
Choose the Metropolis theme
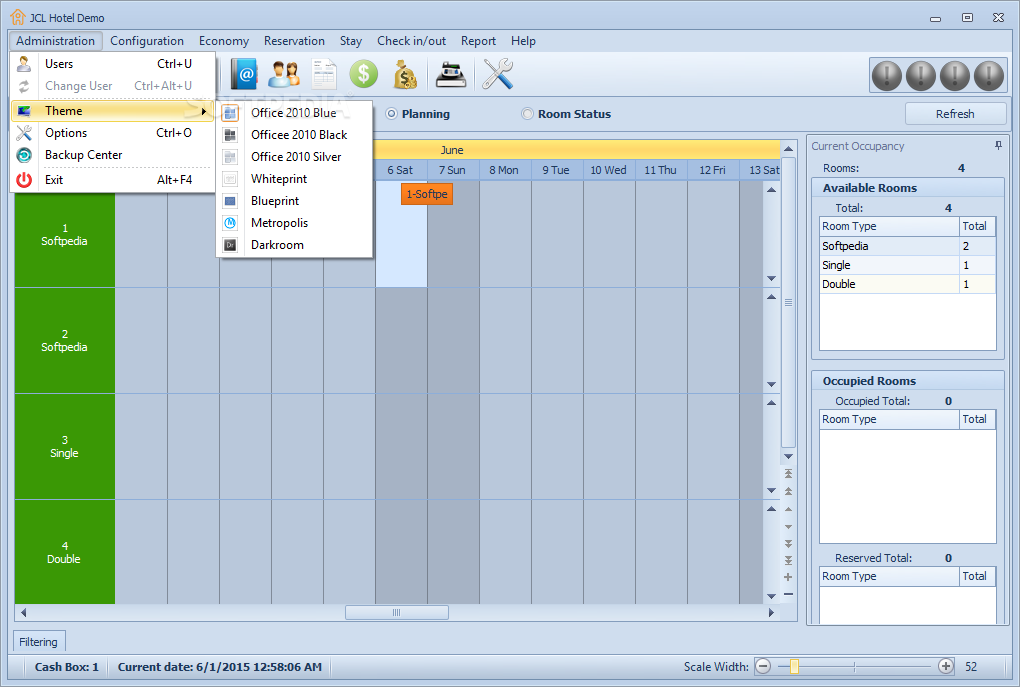coord(294,223)
